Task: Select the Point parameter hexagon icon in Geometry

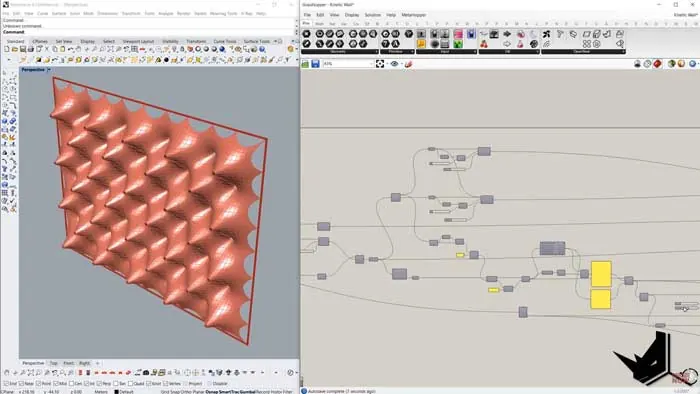Action: click(306, 34)
